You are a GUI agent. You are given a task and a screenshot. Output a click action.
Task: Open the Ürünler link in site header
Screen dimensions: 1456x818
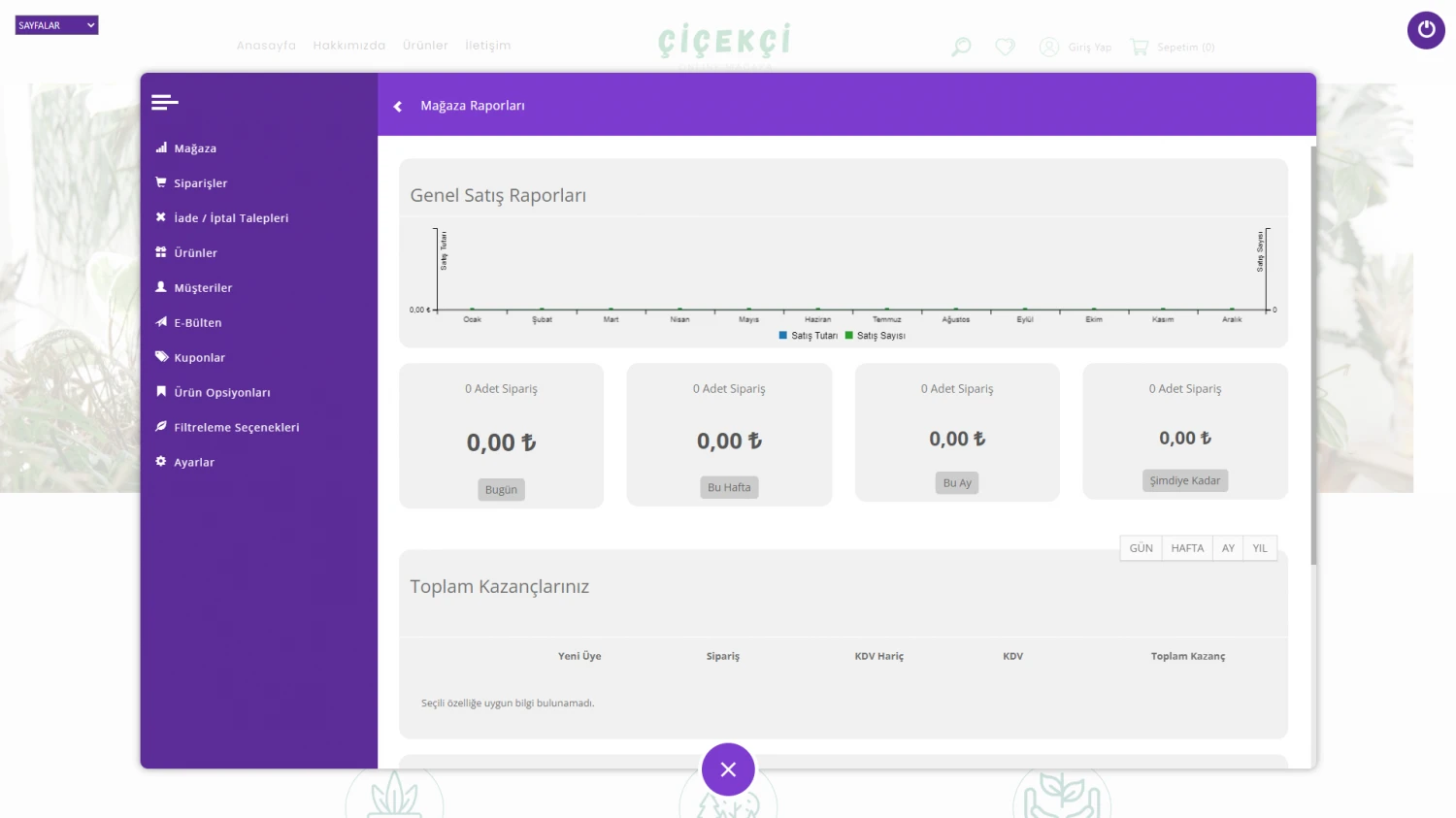425,46
